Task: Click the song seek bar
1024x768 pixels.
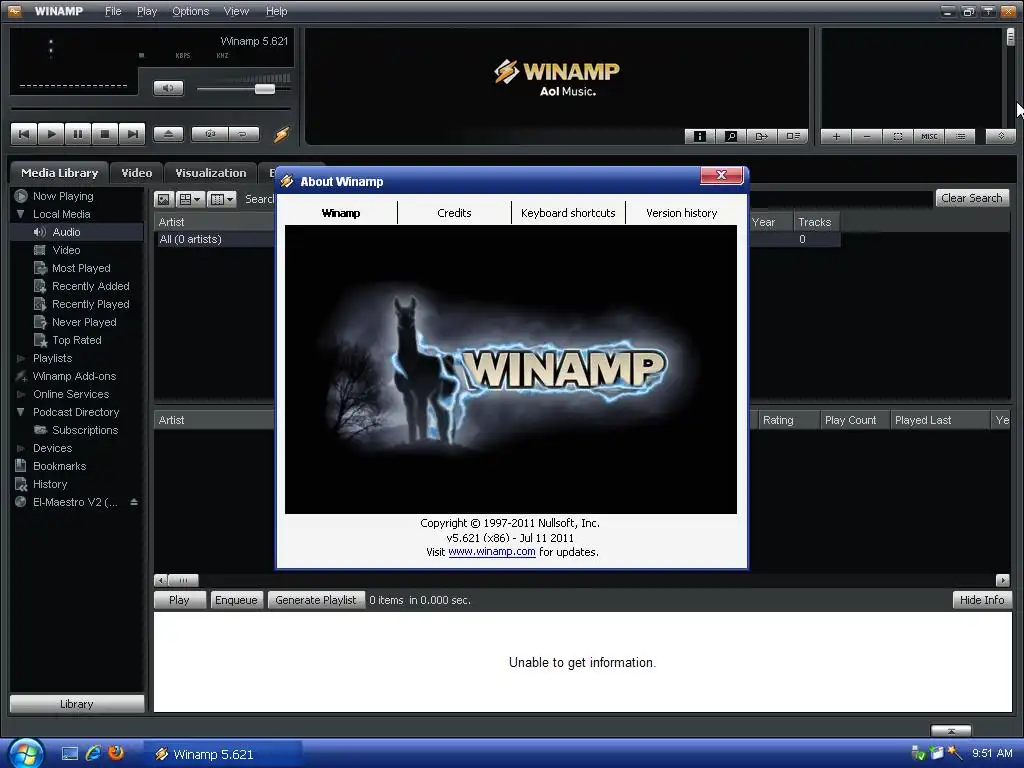Action: click(x=150, y=108)
